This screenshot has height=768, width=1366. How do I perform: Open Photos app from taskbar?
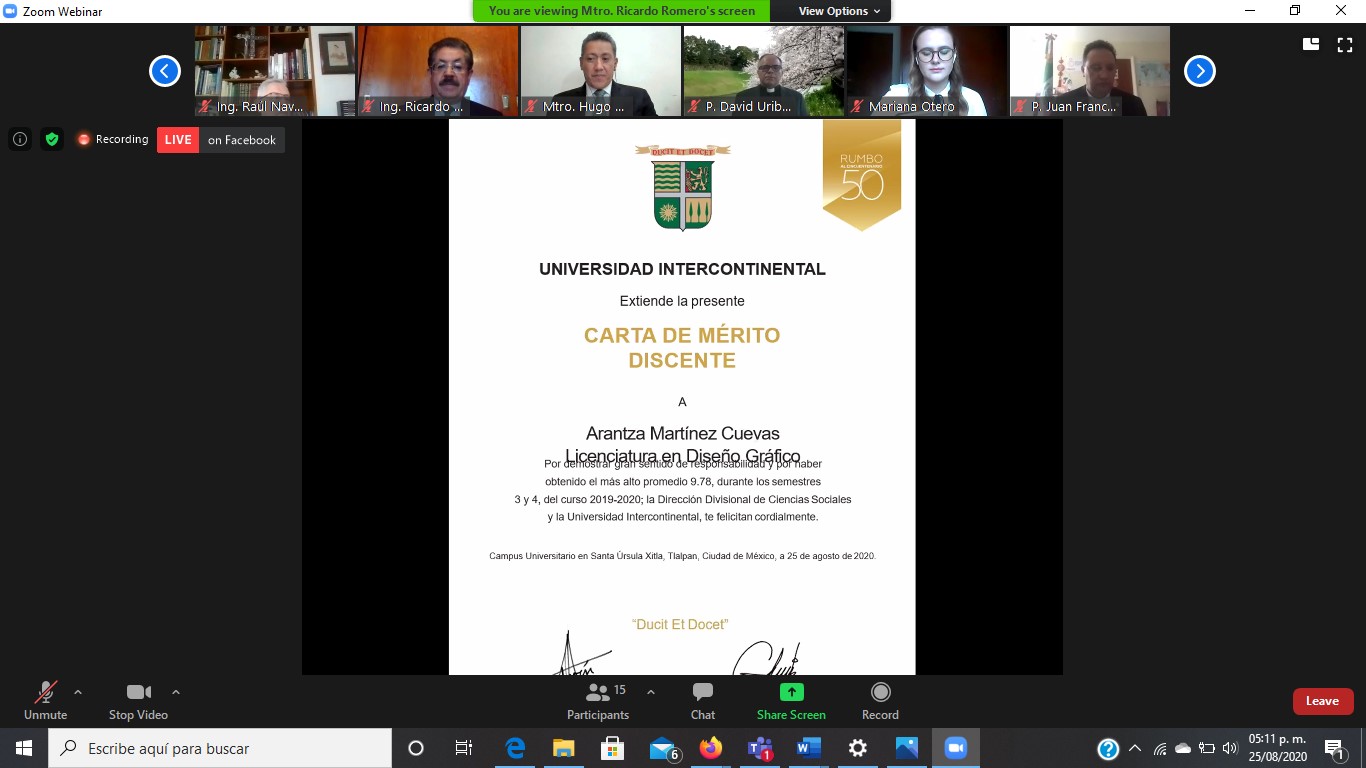coord(907,748)
